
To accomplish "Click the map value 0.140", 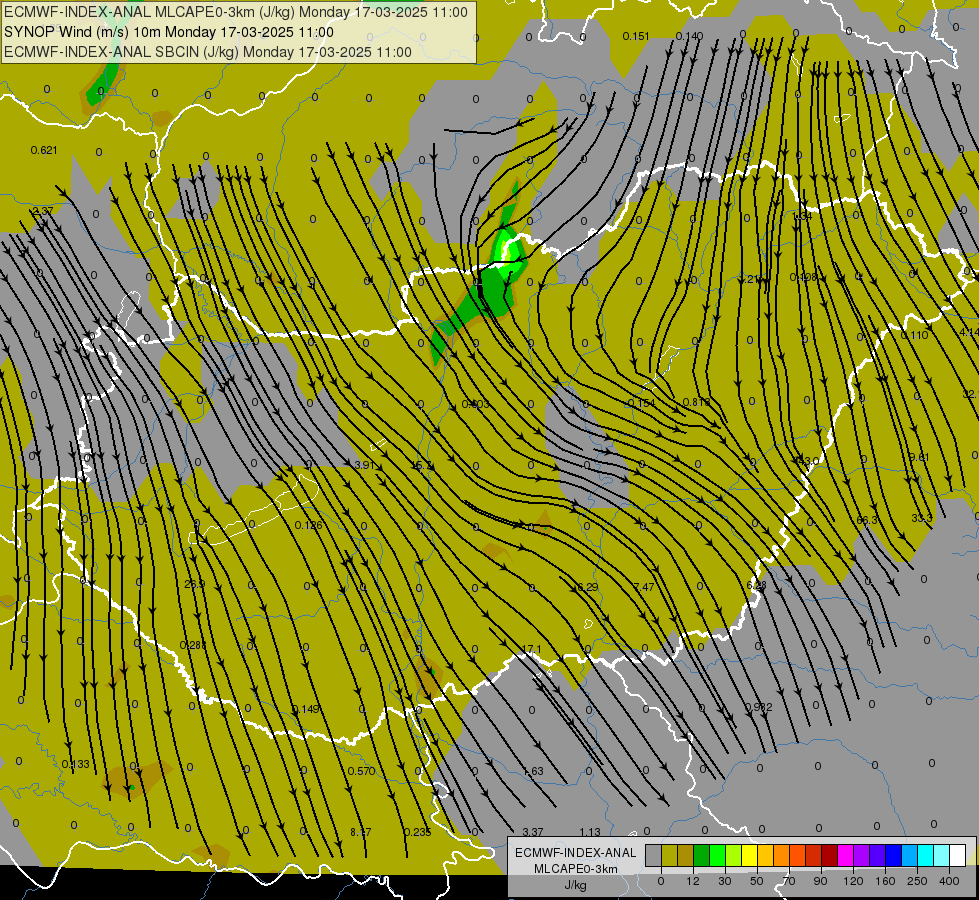I will coord(689,36).
